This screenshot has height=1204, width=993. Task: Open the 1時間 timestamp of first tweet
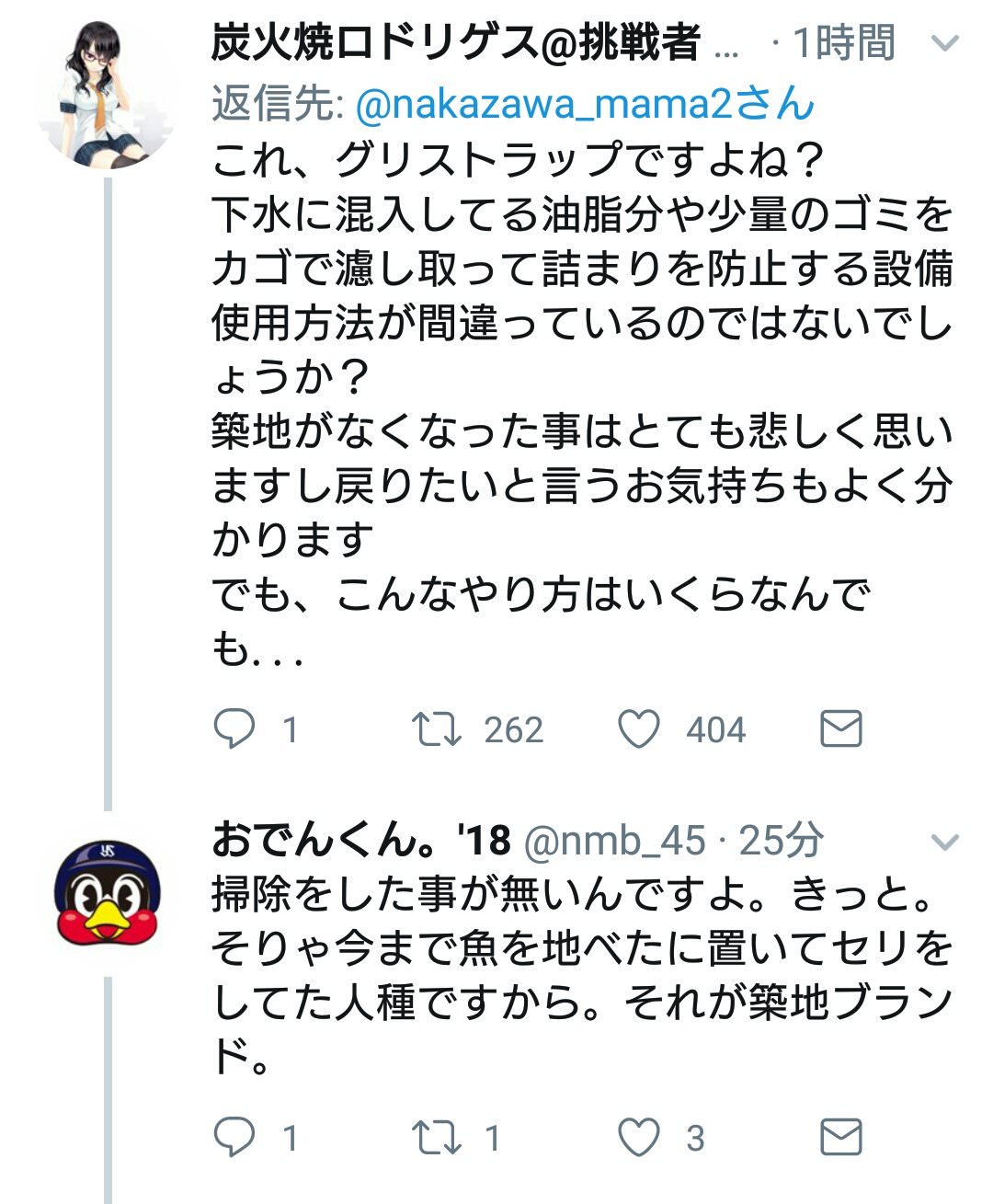(x=842, y=43)
